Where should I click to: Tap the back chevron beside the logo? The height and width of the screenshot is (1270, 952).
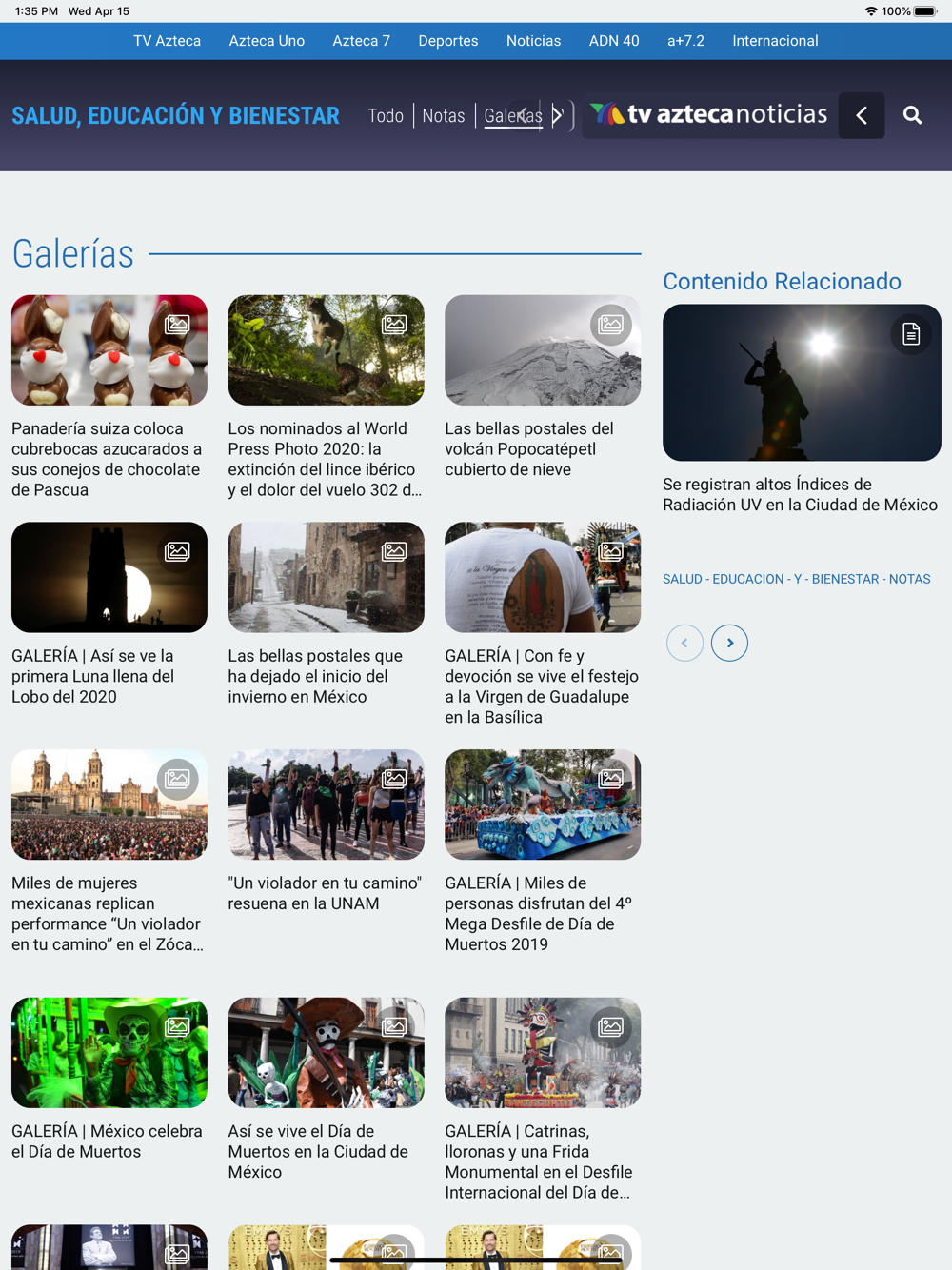[862, 115]
